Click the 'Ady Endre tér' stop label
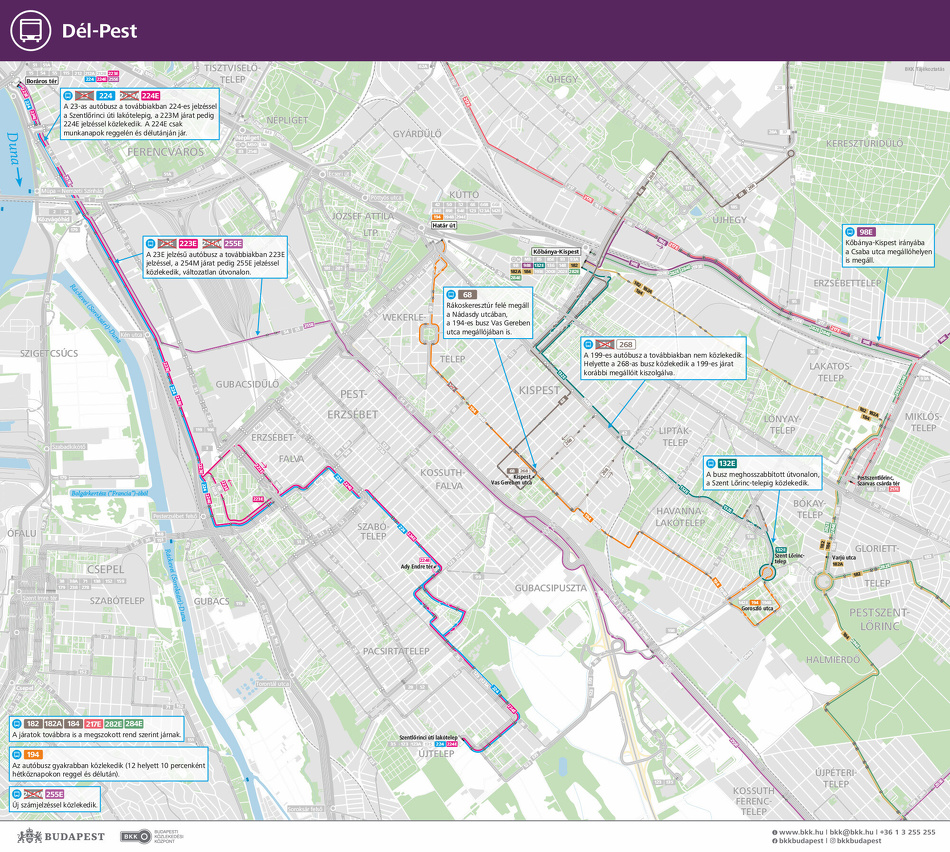Screen dimensions: 950x852 tap(417, 567)
